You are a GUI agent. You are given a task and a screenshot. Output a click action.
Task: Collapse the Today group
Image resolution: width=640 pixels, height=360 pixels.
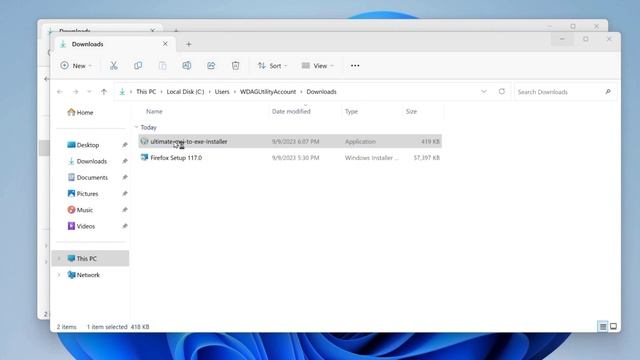(x=136, y=127)
